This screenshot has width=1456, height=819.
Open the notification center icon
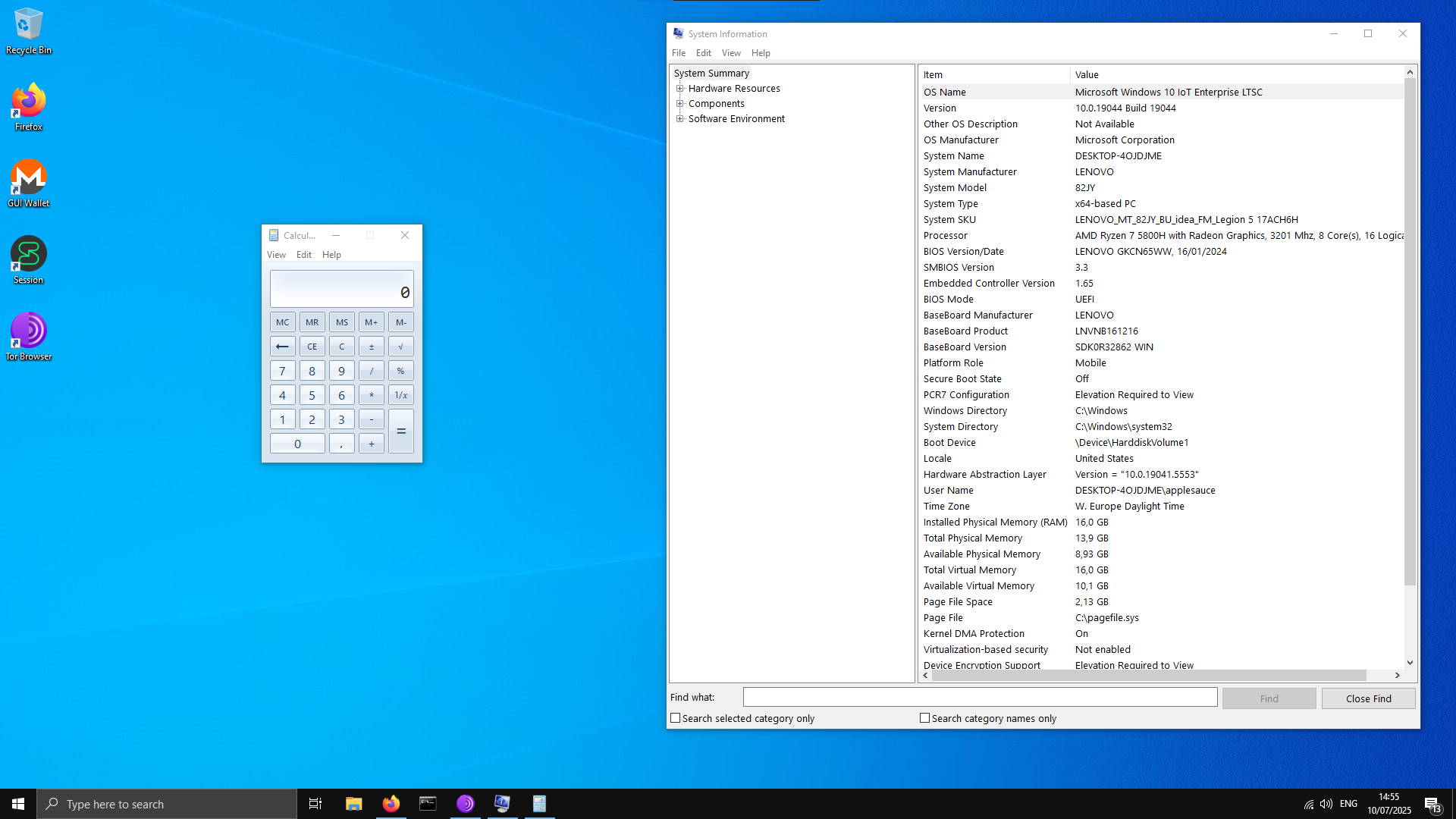tap(1432, 804)
